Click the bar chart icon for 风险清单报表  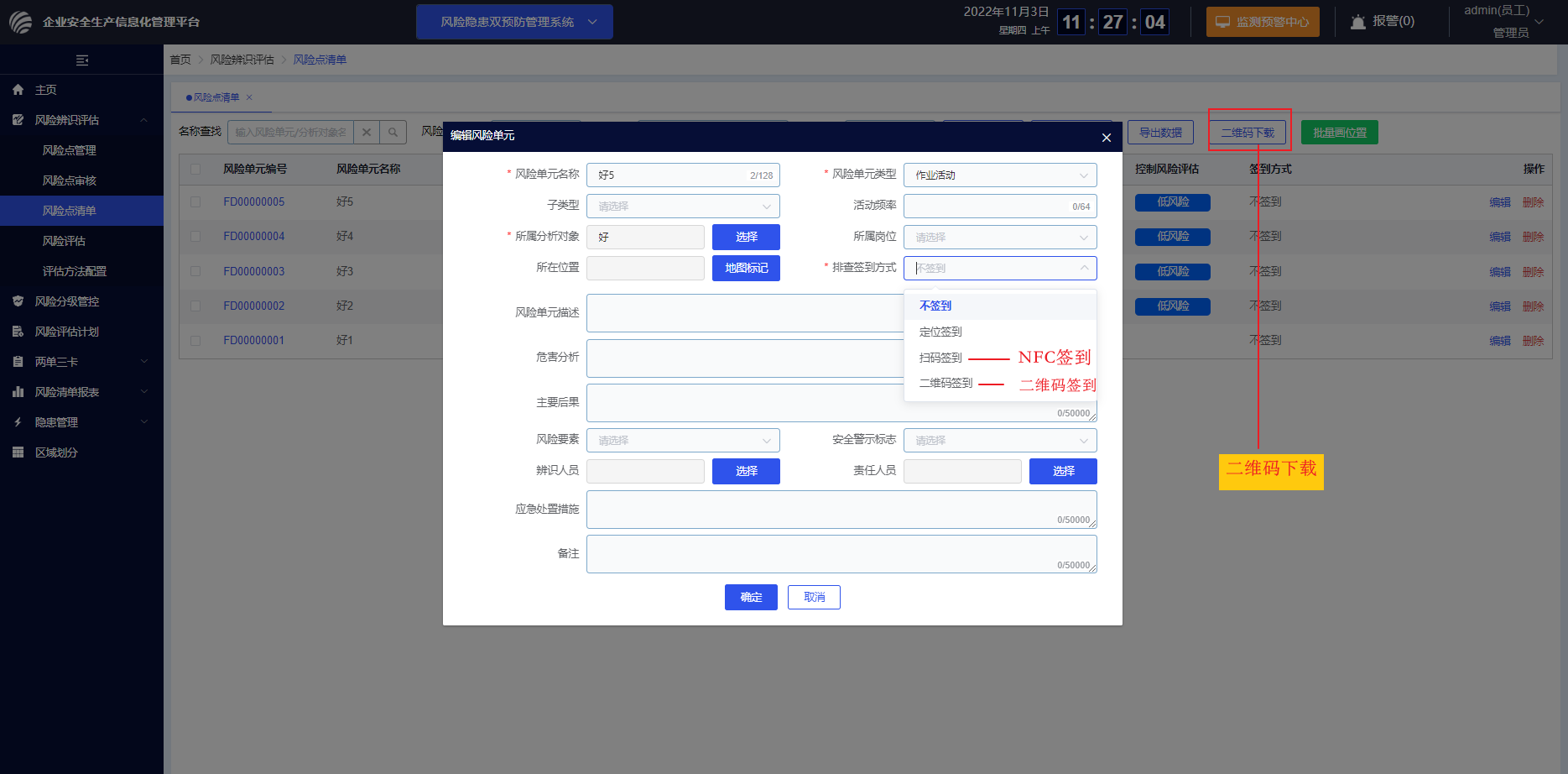[18, 392]
